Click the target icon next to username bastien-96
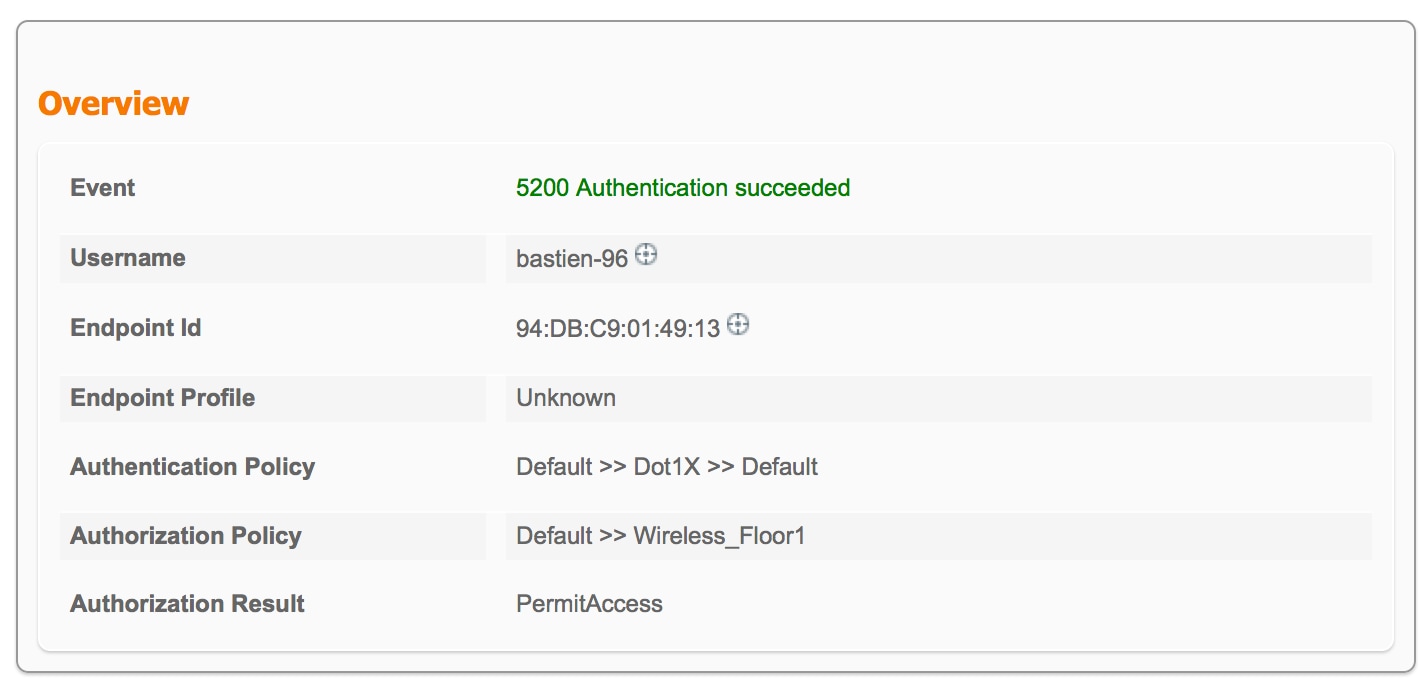 pyautogui.click(x=646, y=255)
